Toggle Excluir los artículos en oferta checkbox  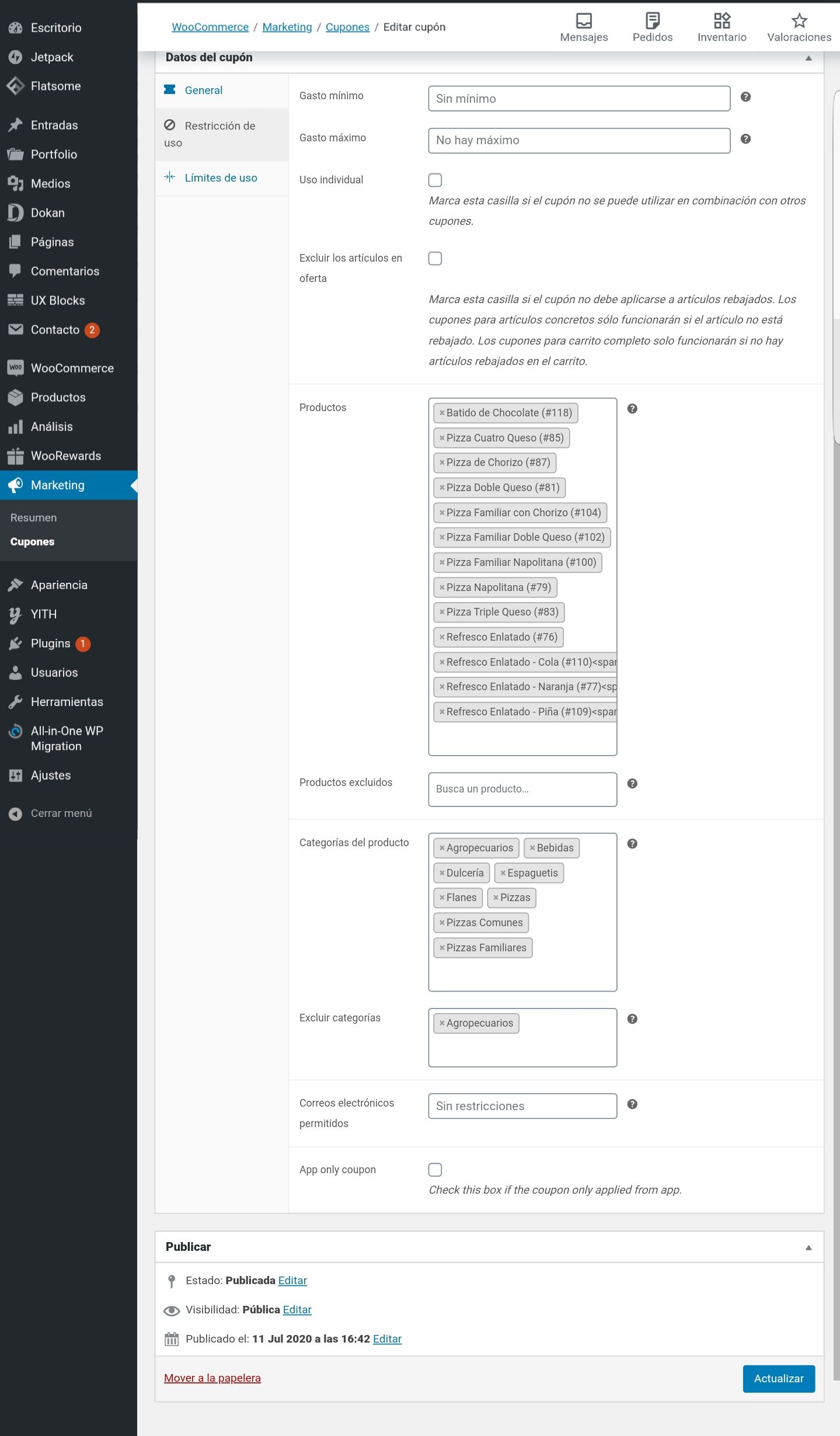click(x=435, y=258)
